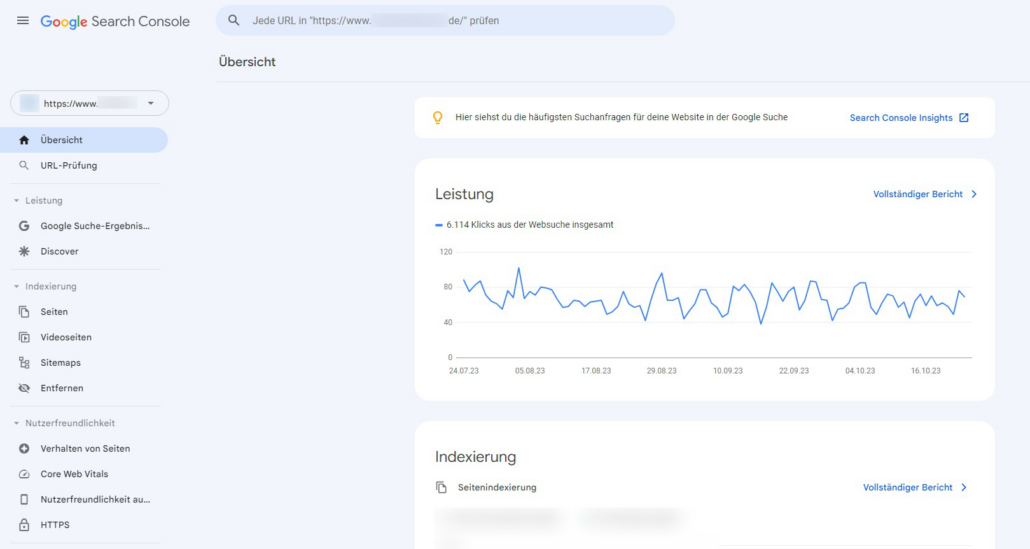Click the home icon next to Übersicht
The image size is (1030, 549).
coord(24,140)
